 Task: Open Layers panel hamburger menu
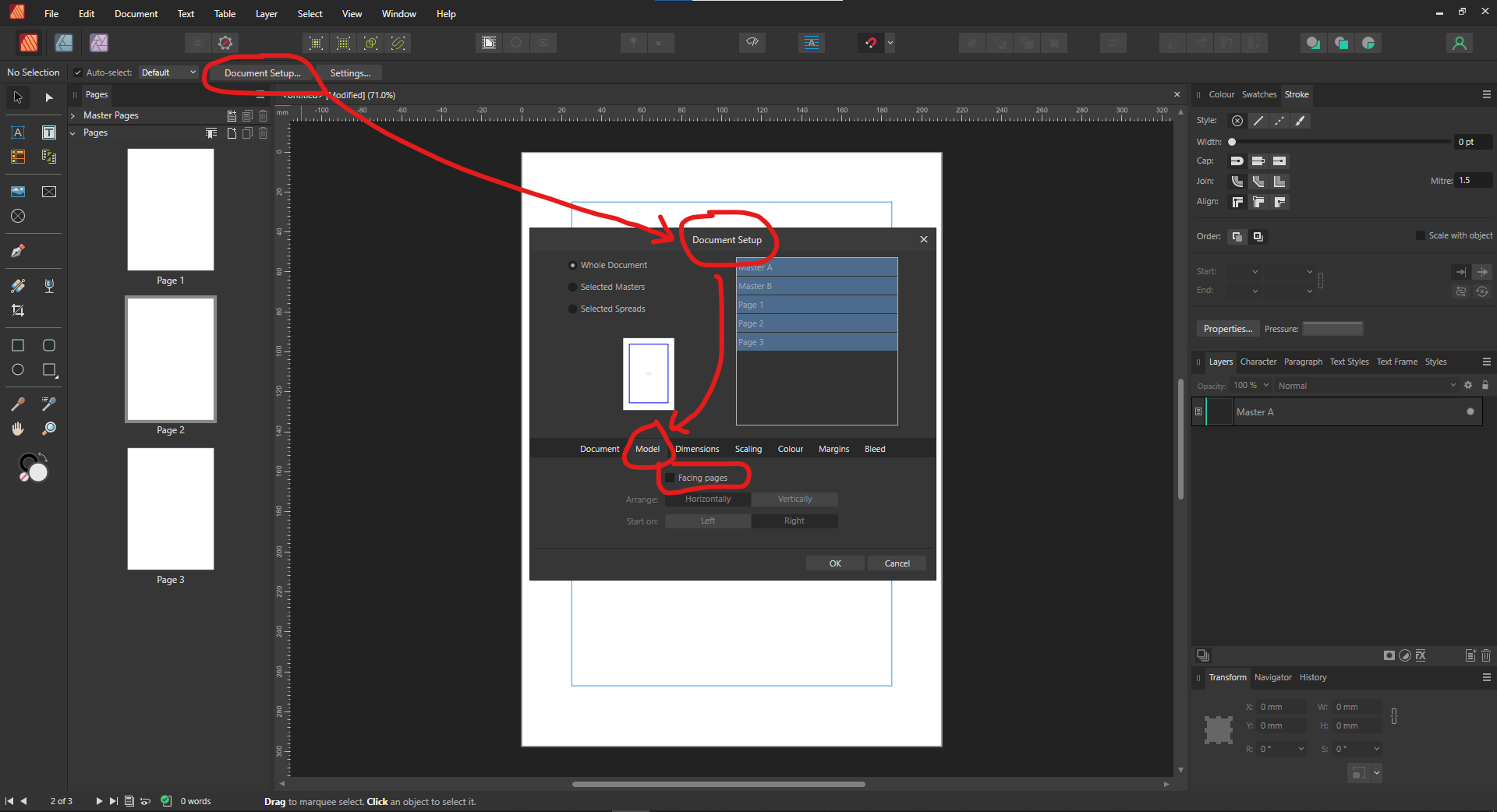point(1486,362)
